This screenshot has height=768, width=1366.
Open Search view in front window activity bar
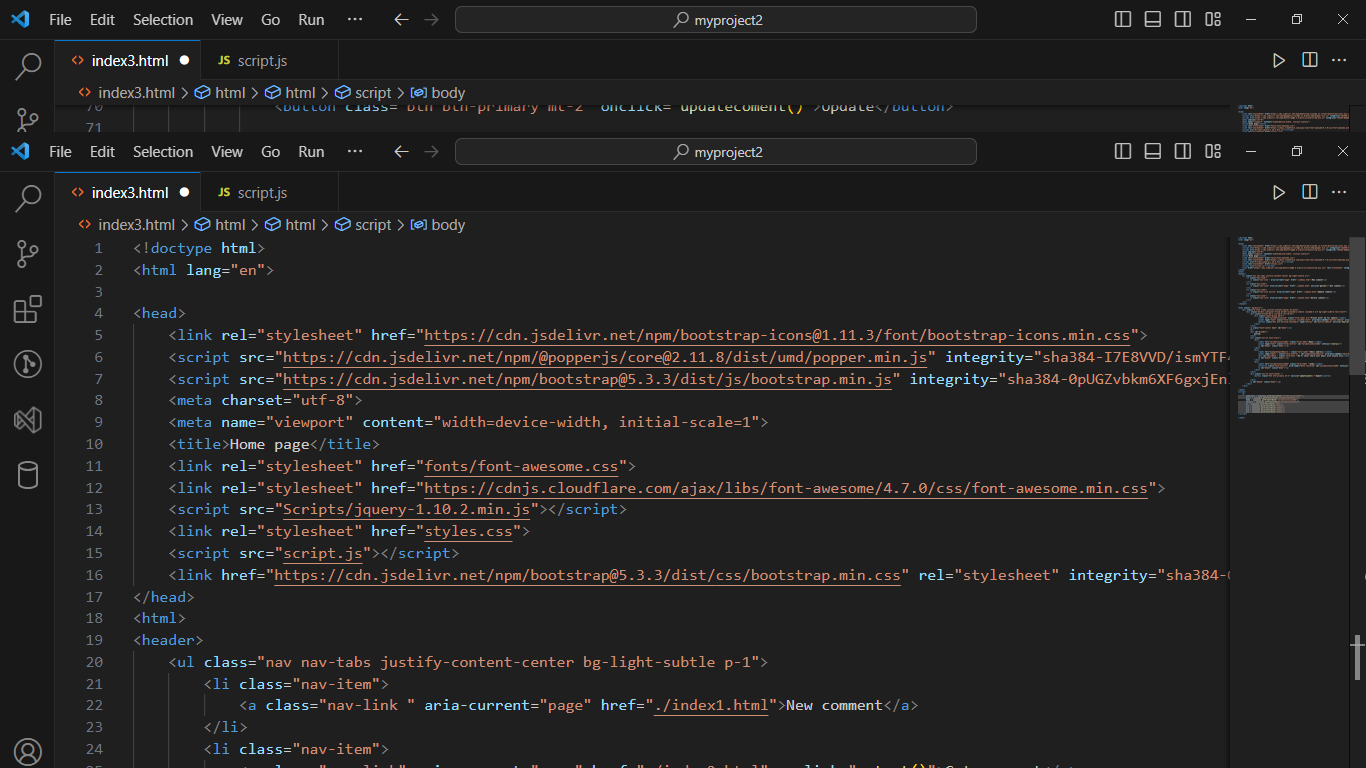28,198
